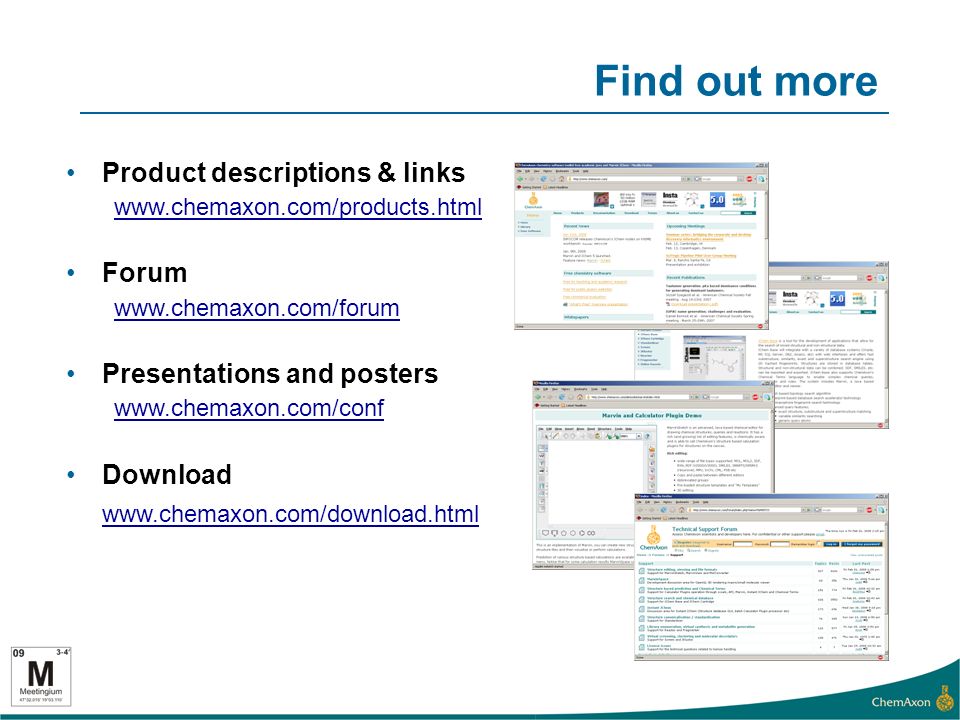Viewport: 960px width, 720px height.
Task: Select the 'Presentations and posters' heading
Action: 270,373
